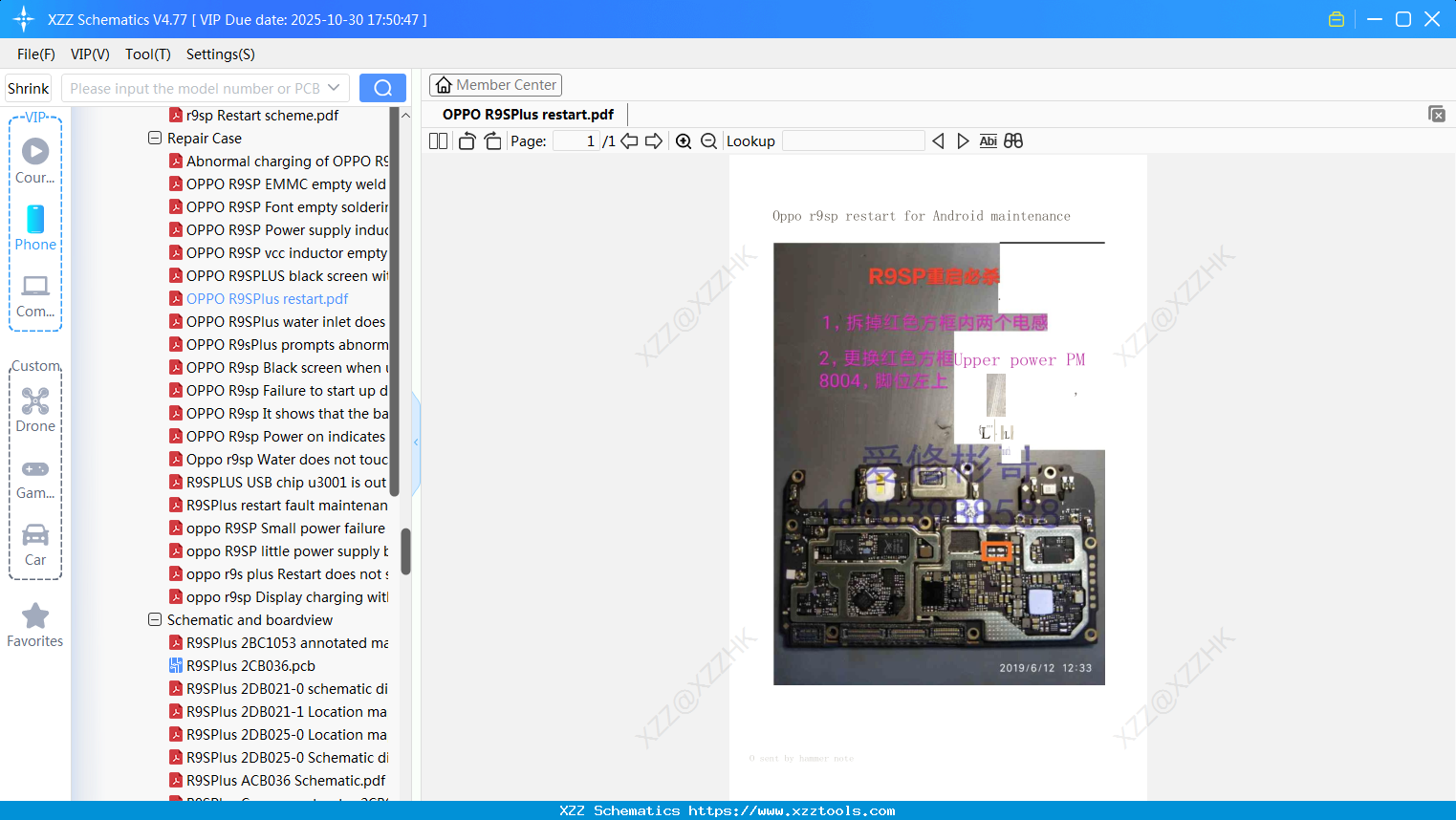This screenshot has width=1456, height=820.
Task: Click the binoculars search icon
Action: pos(1013,141)
